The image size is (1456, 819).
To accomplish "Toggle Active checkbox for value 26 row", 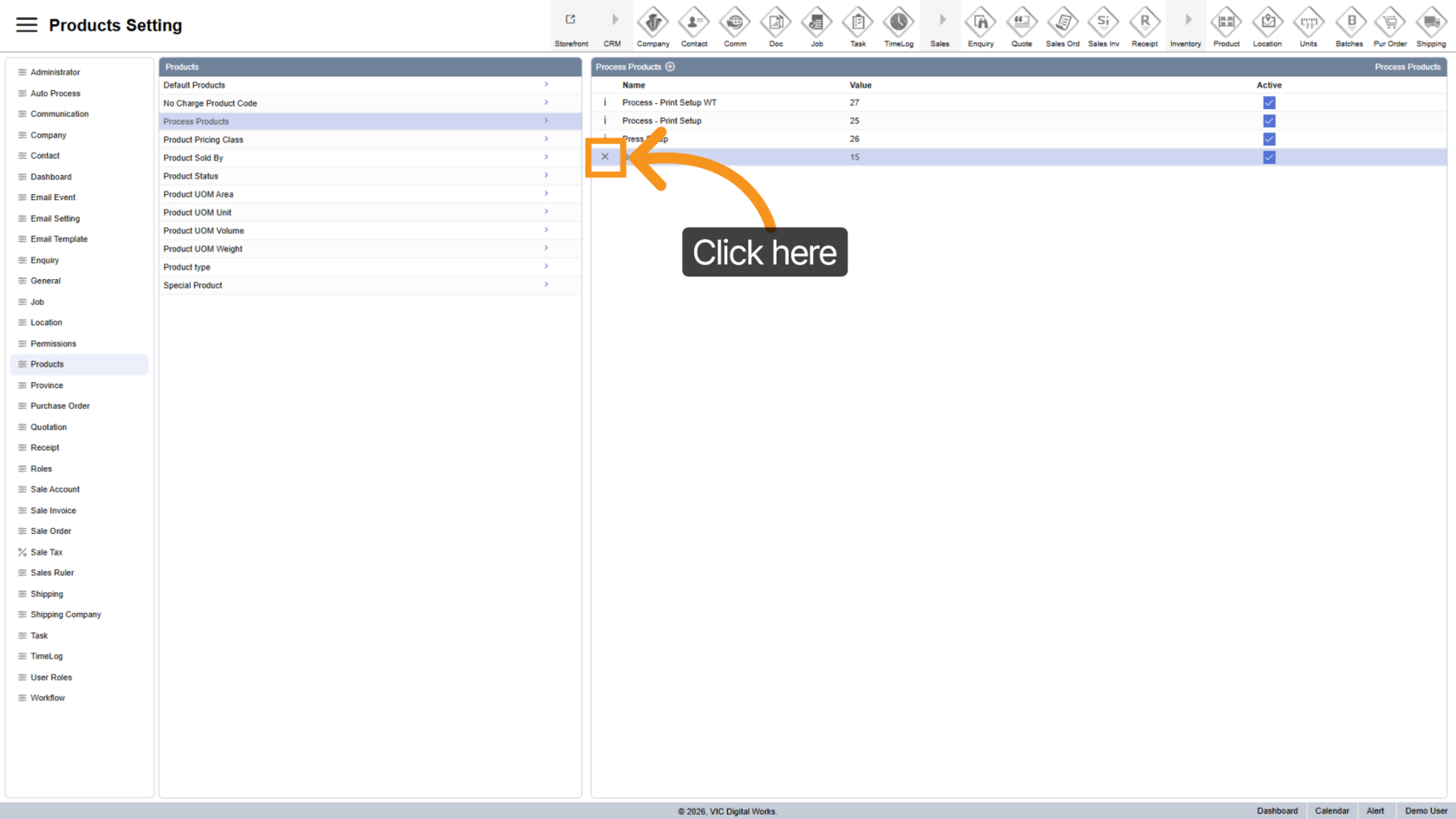I will coord(1269,139).
